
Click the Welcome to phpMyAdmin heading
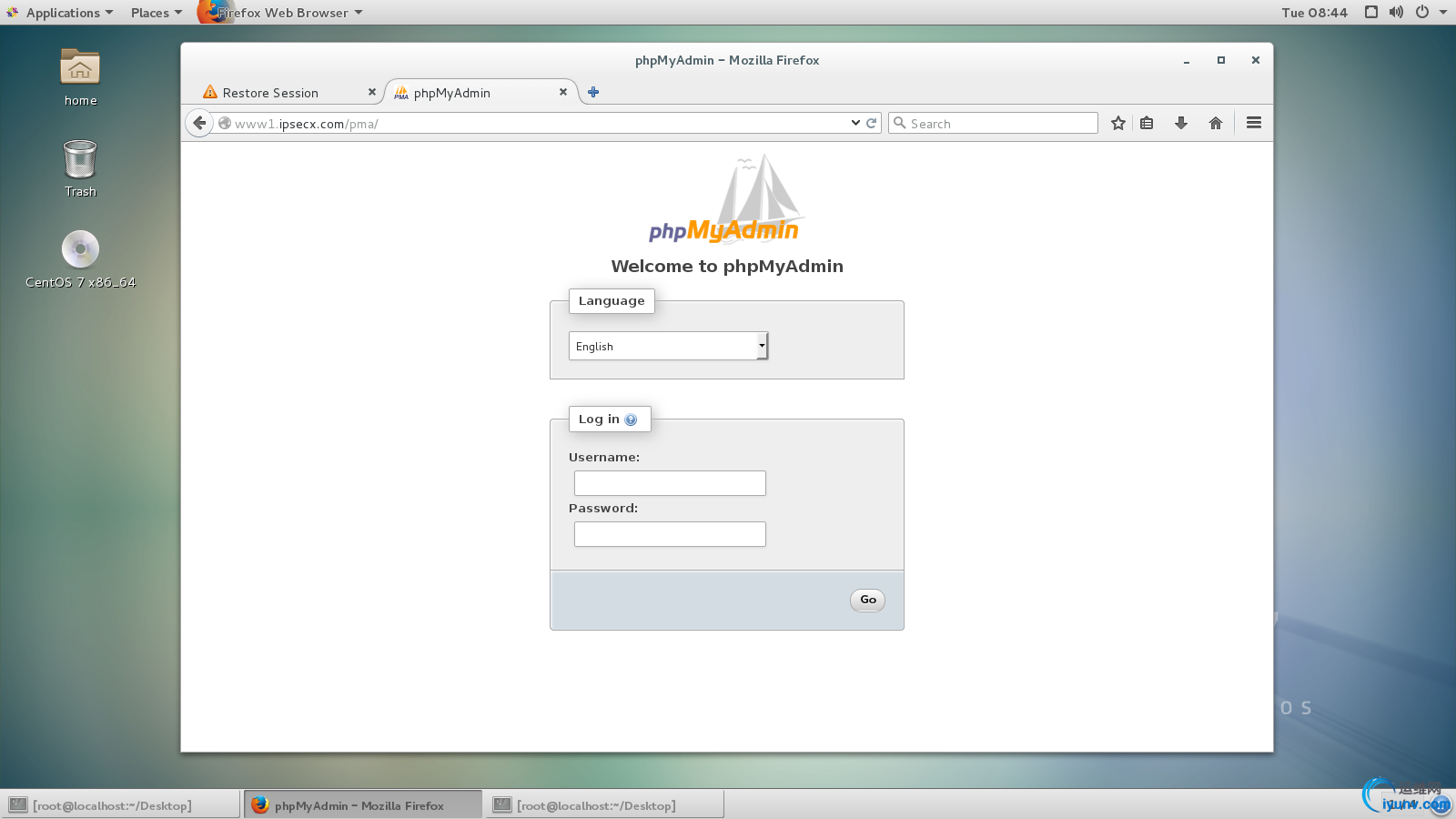[727, 266]
